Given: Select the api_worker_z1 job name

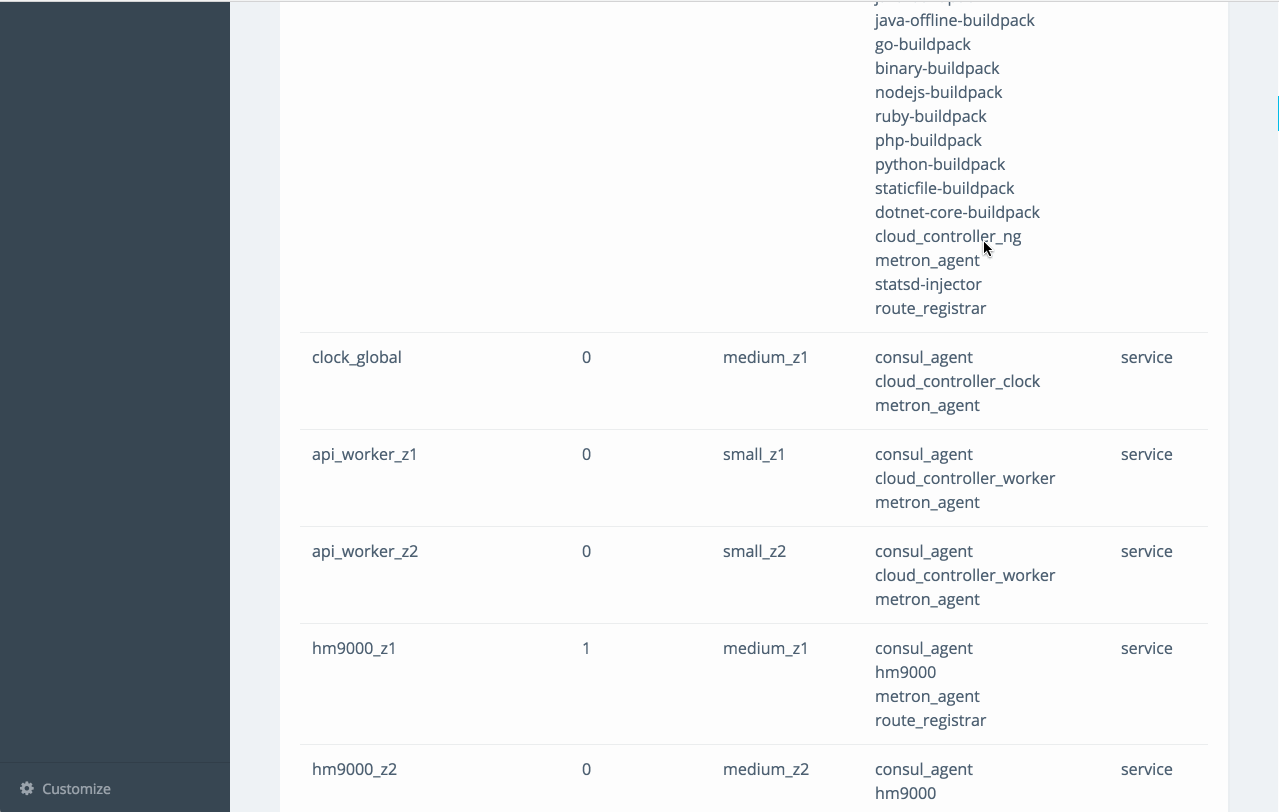Looking at the screenshot, I should point(365,455).
